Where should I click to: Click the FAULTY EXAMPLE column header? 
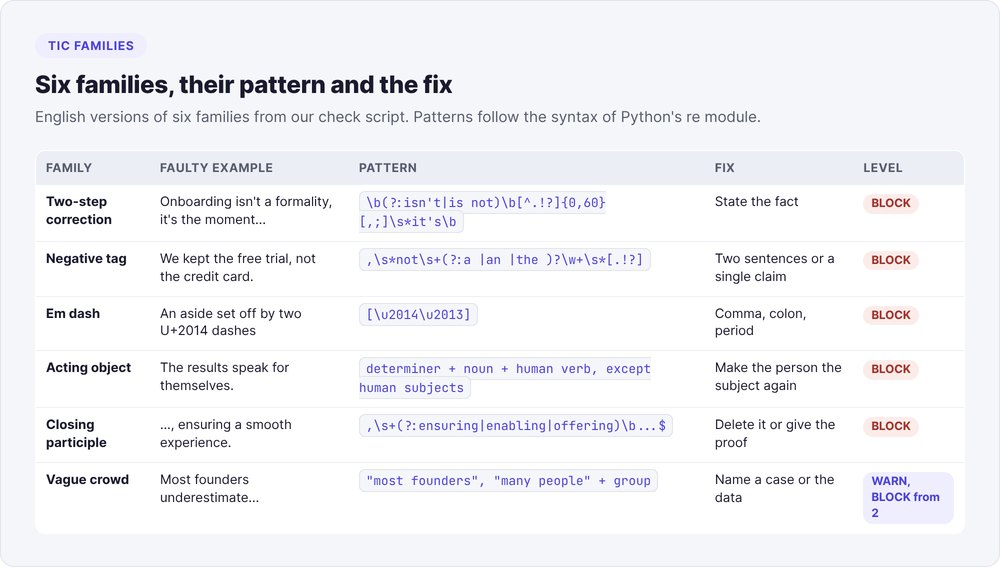(x=216, y=168)
